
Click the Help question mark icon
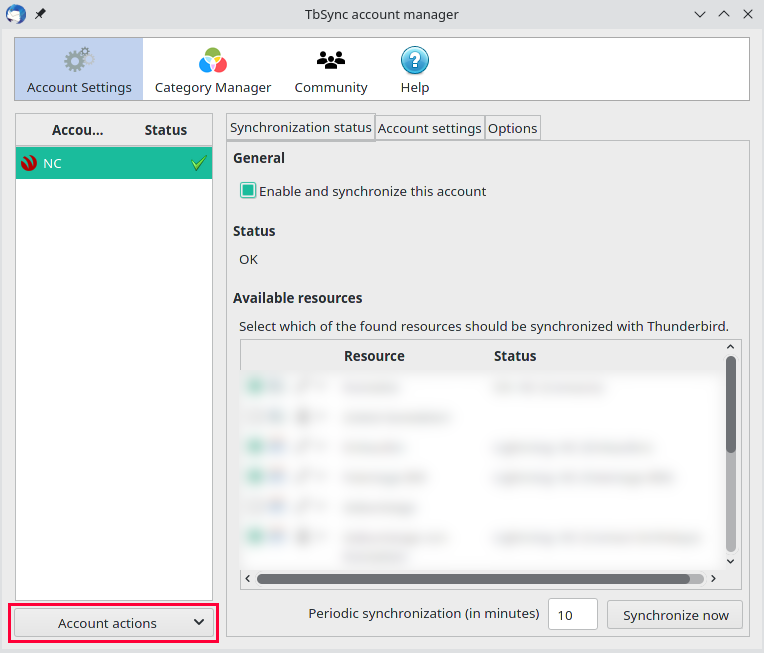point(414,61)
